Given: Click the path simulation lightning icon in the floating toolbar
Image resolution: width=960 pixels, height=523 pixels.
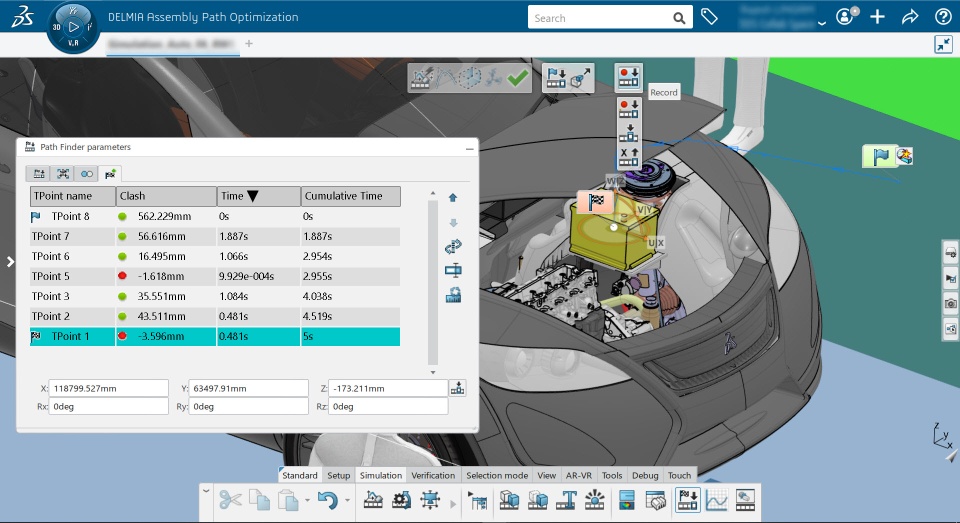Looking at the screenshot, I should (421, 78).
